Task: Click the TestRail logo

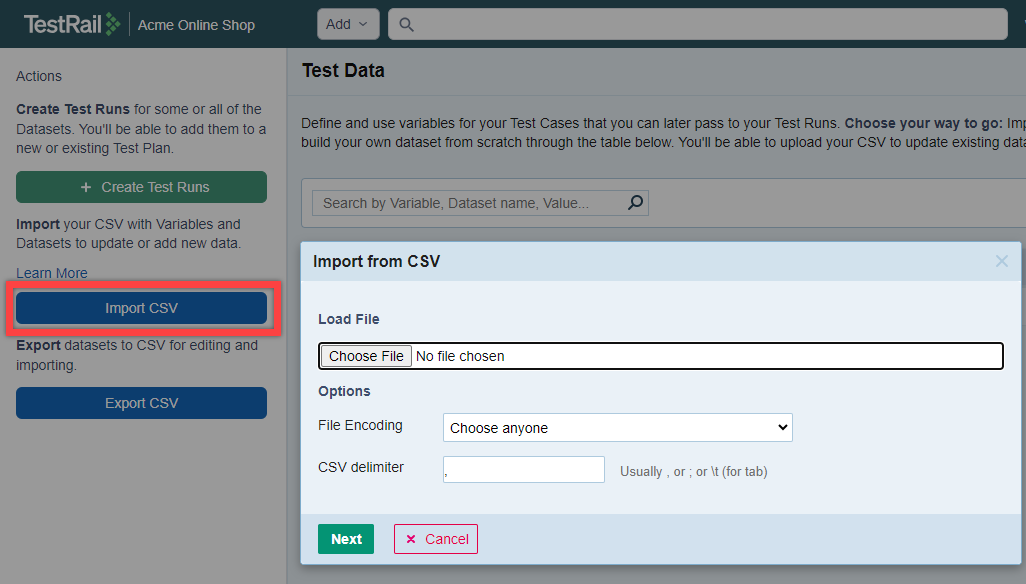Action: (71, 24)
